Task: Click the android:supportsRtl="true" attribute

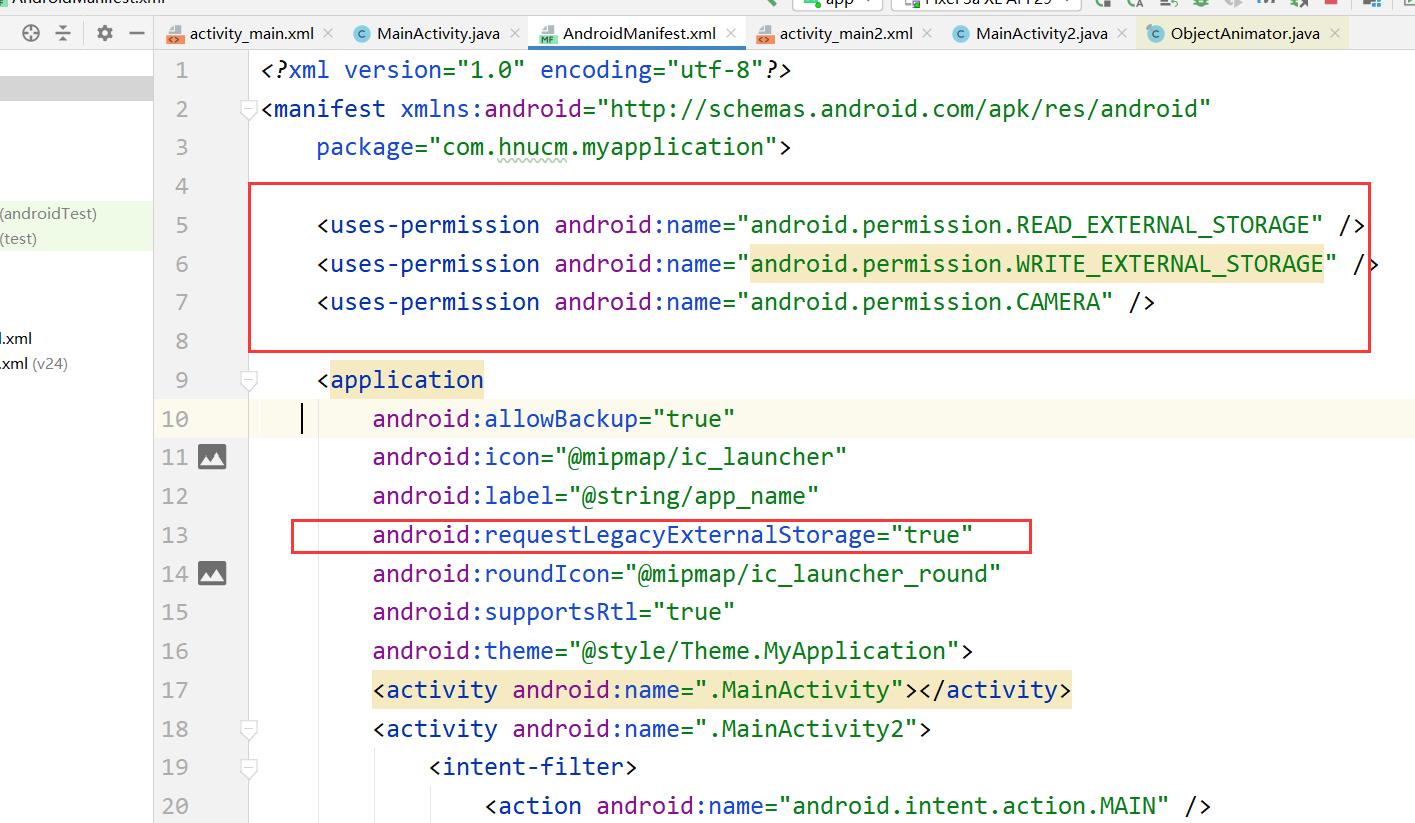Action: [x=554, y=612]
